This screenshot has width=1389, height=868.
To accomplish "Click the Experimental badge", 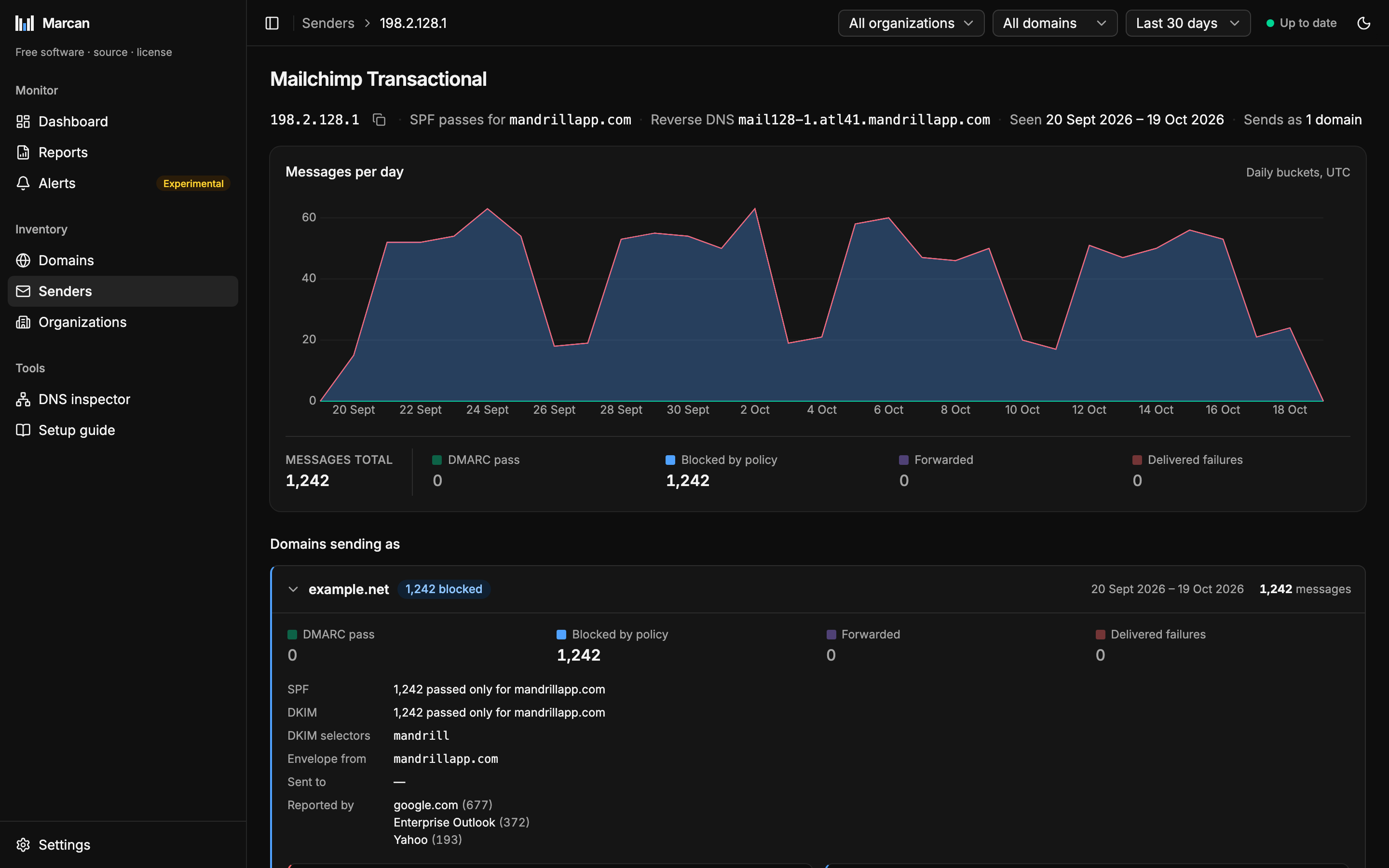I will 193,183.
